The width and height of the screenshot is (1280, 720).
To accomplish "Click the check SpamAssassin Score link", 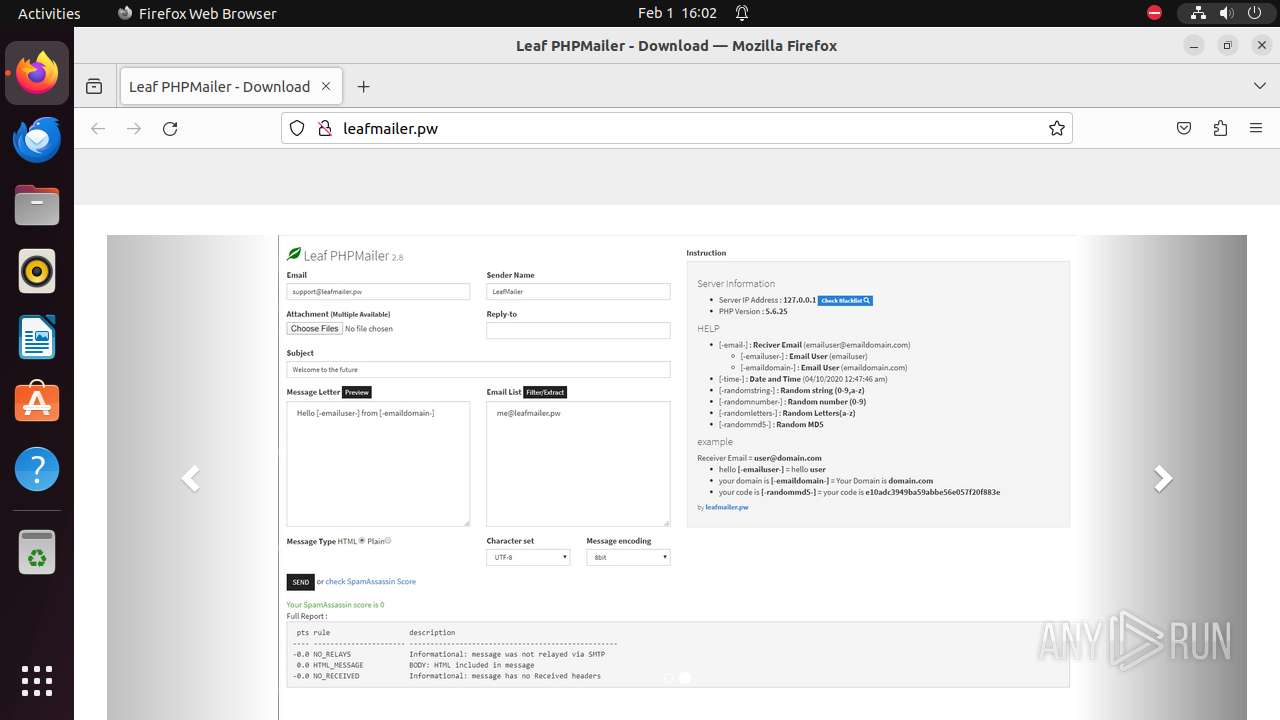I will click(x=370, y=581).
